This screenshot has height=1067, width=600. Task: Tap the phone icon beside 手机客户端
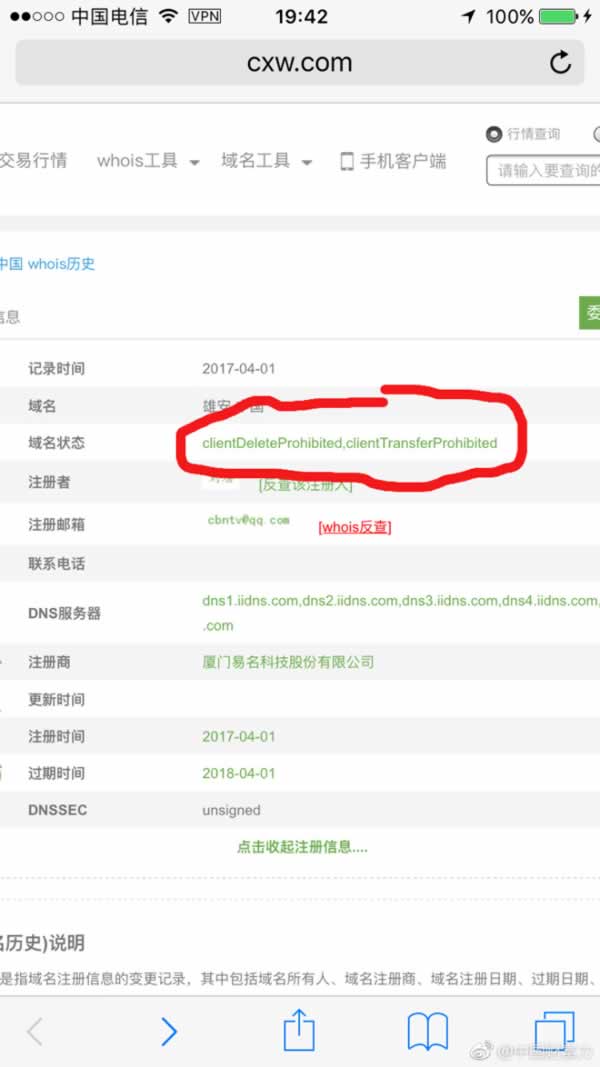(x=347, y=161)
